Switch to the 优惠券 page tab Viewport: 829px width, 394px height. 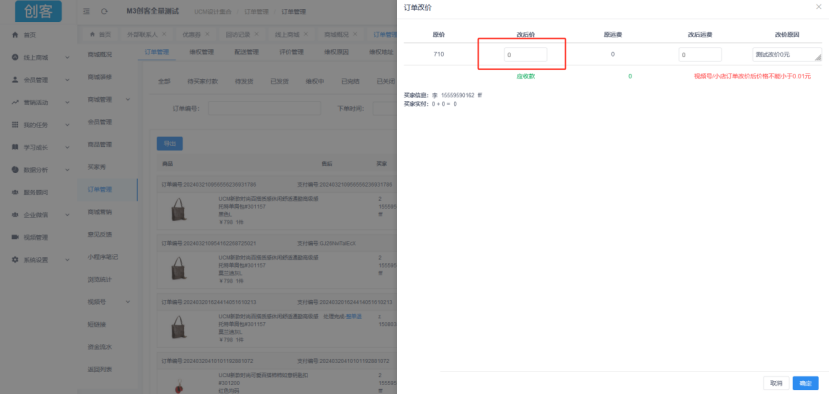(191, 34)
